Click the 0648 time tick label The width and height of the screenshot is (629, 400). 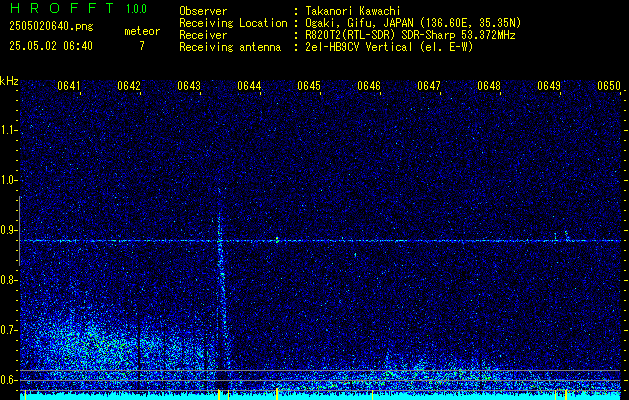(x=489, y=86)
